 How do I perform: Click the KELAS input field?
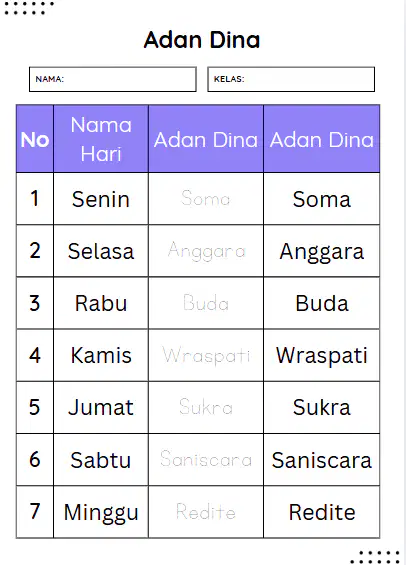291,79
